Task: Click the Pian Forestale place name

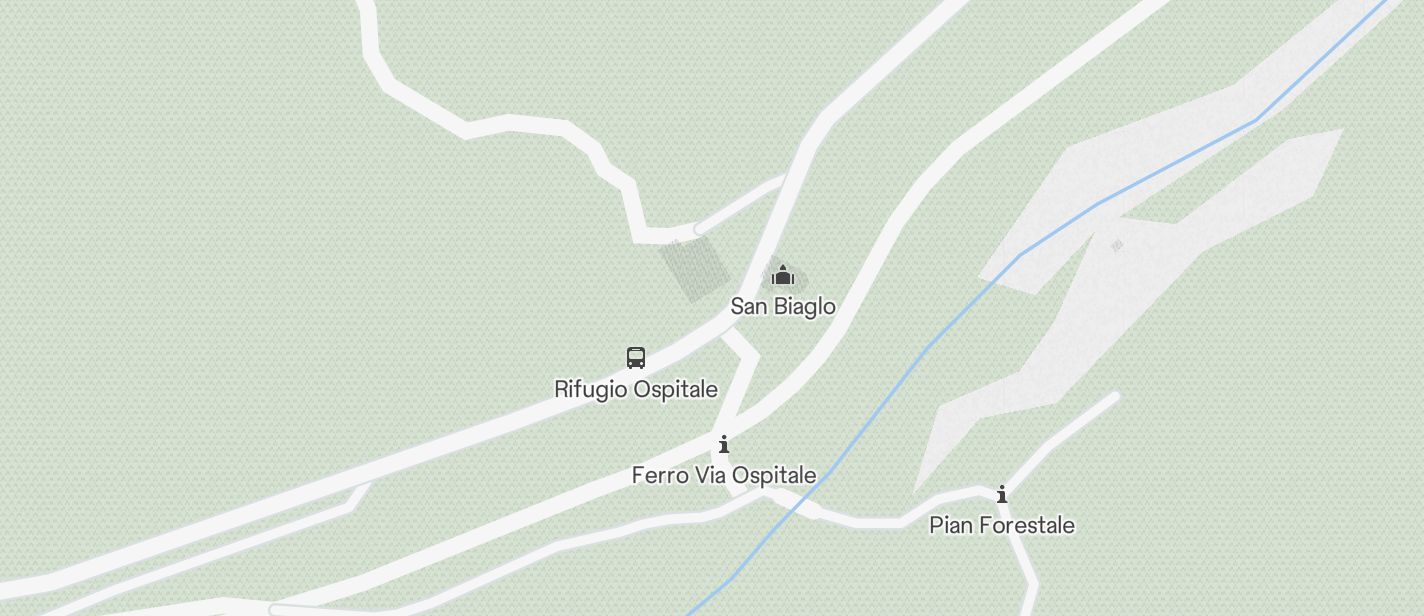Action: pos(1002,525)
